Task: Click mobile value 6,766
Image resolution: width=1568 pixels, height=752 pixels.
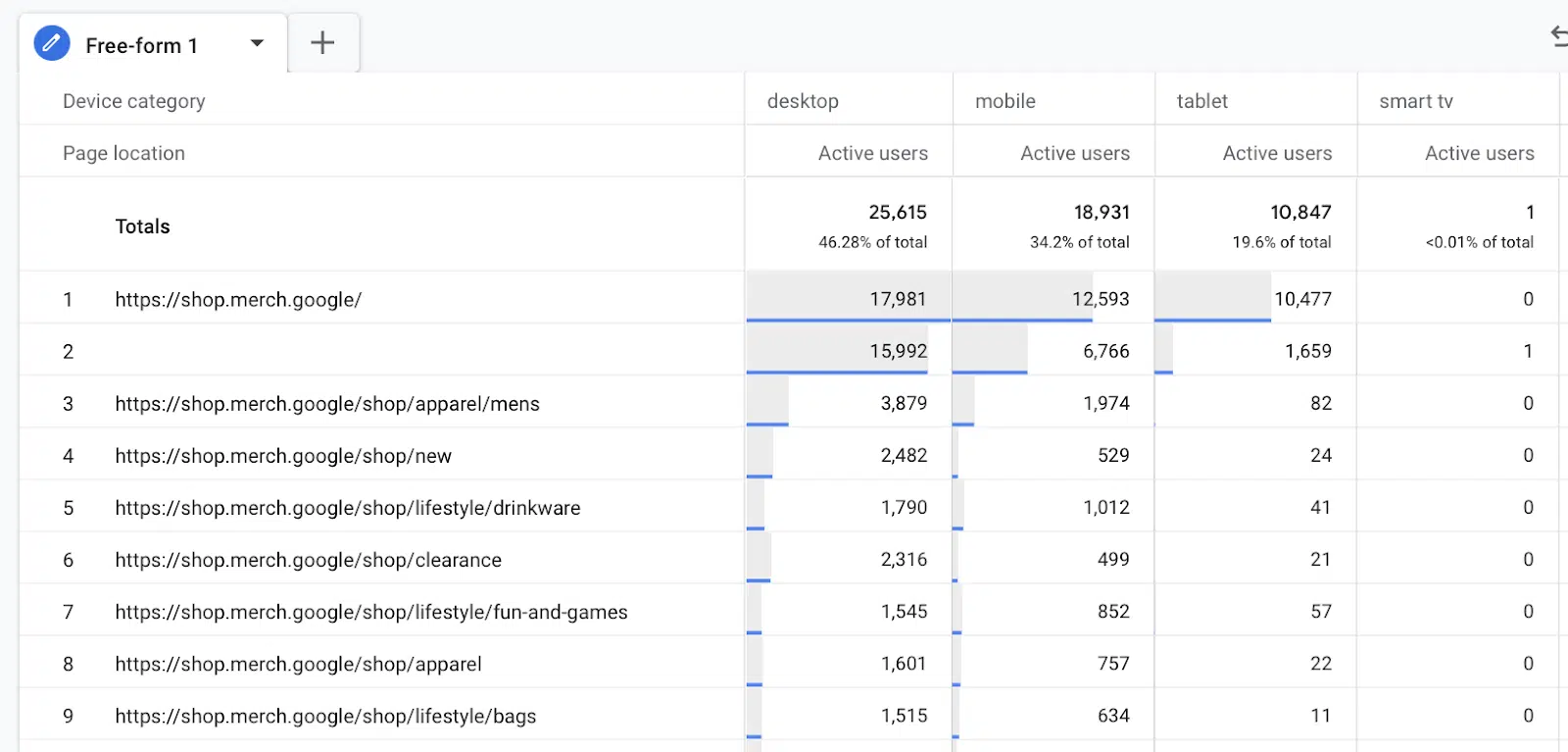Action: (x=1106, y=351)
